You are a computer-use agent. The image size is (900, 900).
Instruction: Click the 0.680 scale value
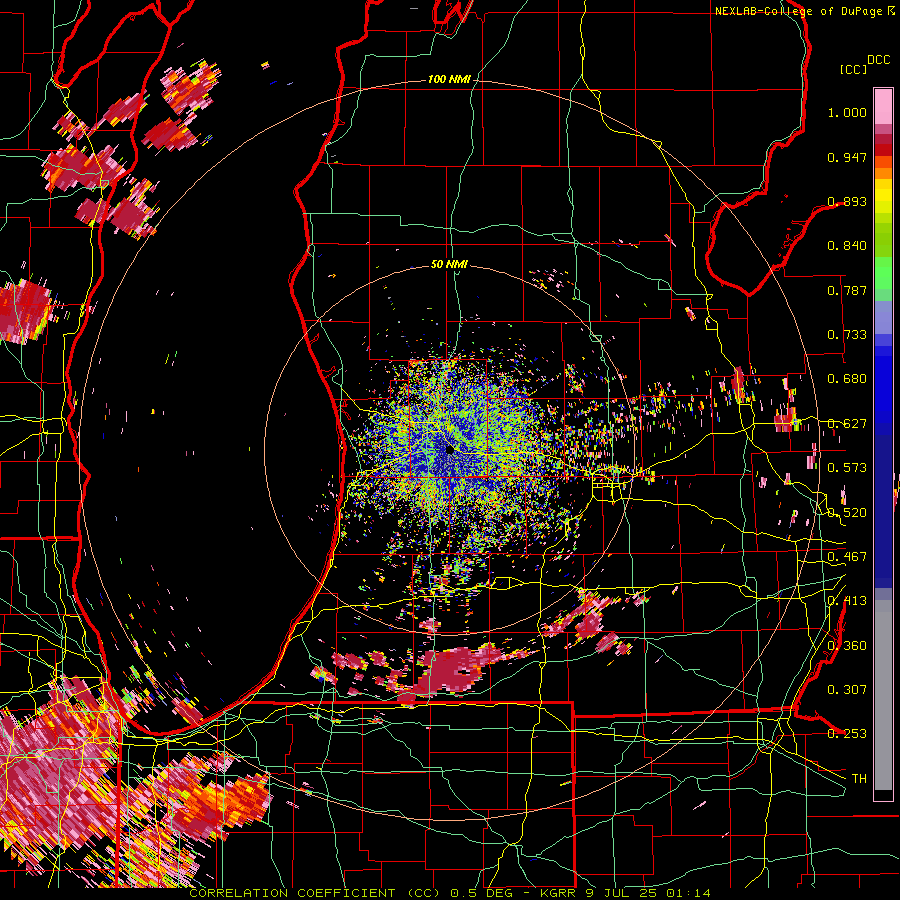click(847, 379)
